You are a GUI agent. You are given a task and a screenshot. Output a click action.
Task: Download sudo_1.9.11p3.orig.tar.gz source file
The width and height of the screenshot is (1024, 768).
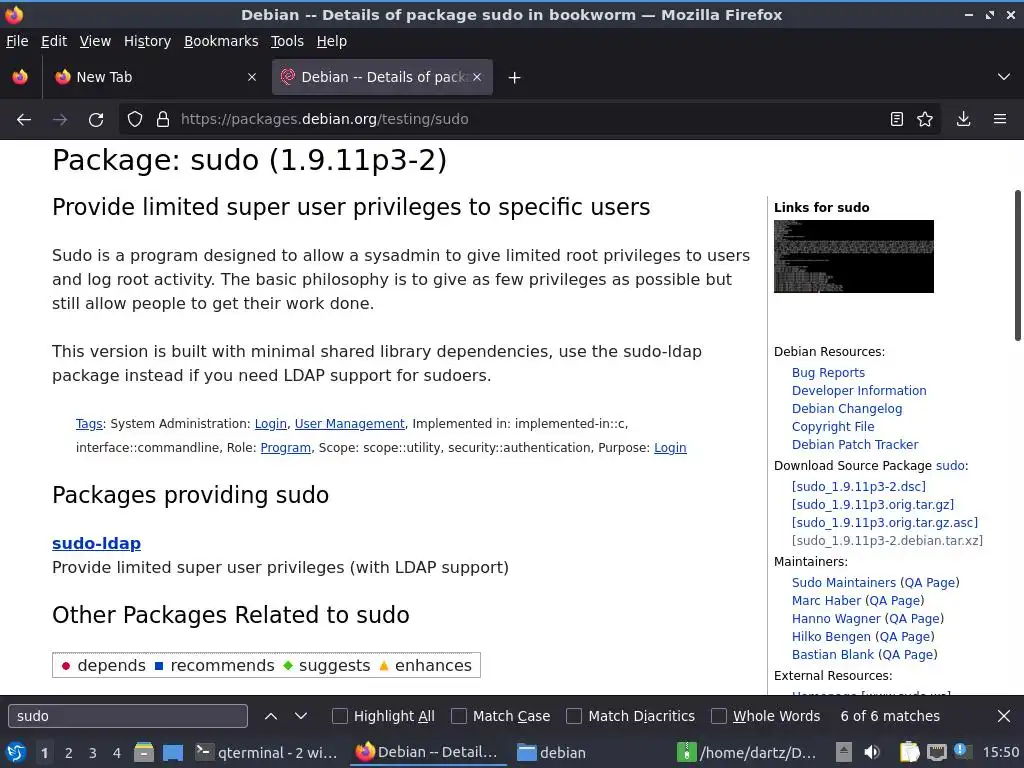tap(873, 505)
